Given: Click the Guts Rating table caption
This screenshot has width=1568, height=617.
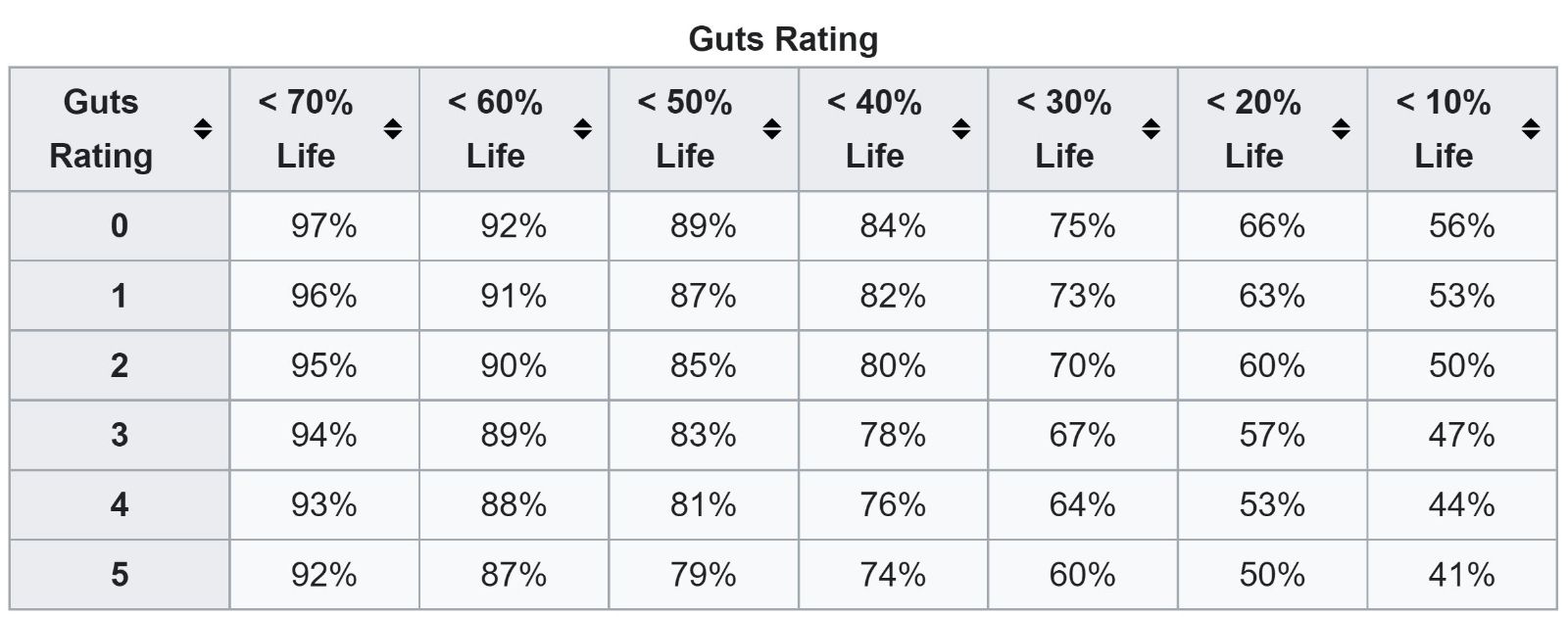Looking at the screenshot, I should (783, 39).
